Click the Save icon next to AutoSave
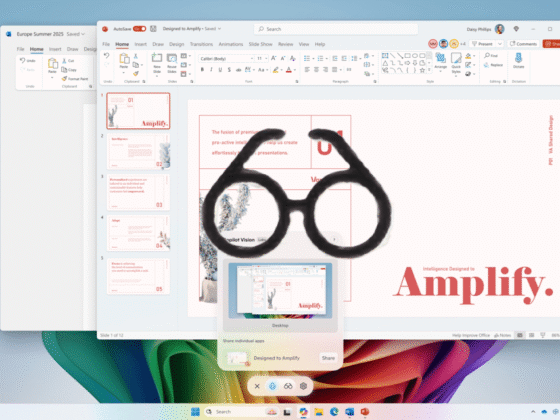 [x=153, y=29]
